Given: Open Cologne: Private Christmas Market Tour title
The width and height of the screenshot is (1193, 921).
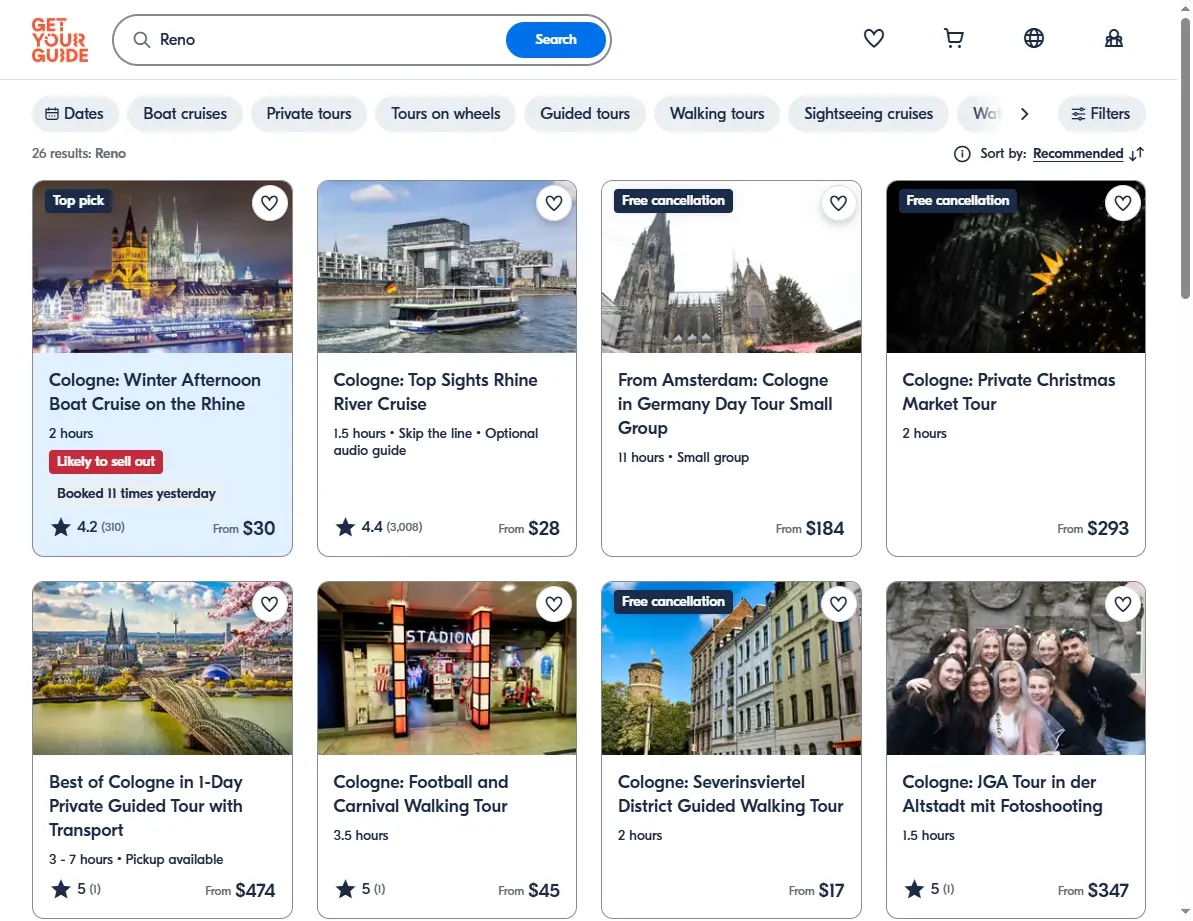Looking at the screenshot, I should pyautogui.click(x=1008, y=392).
